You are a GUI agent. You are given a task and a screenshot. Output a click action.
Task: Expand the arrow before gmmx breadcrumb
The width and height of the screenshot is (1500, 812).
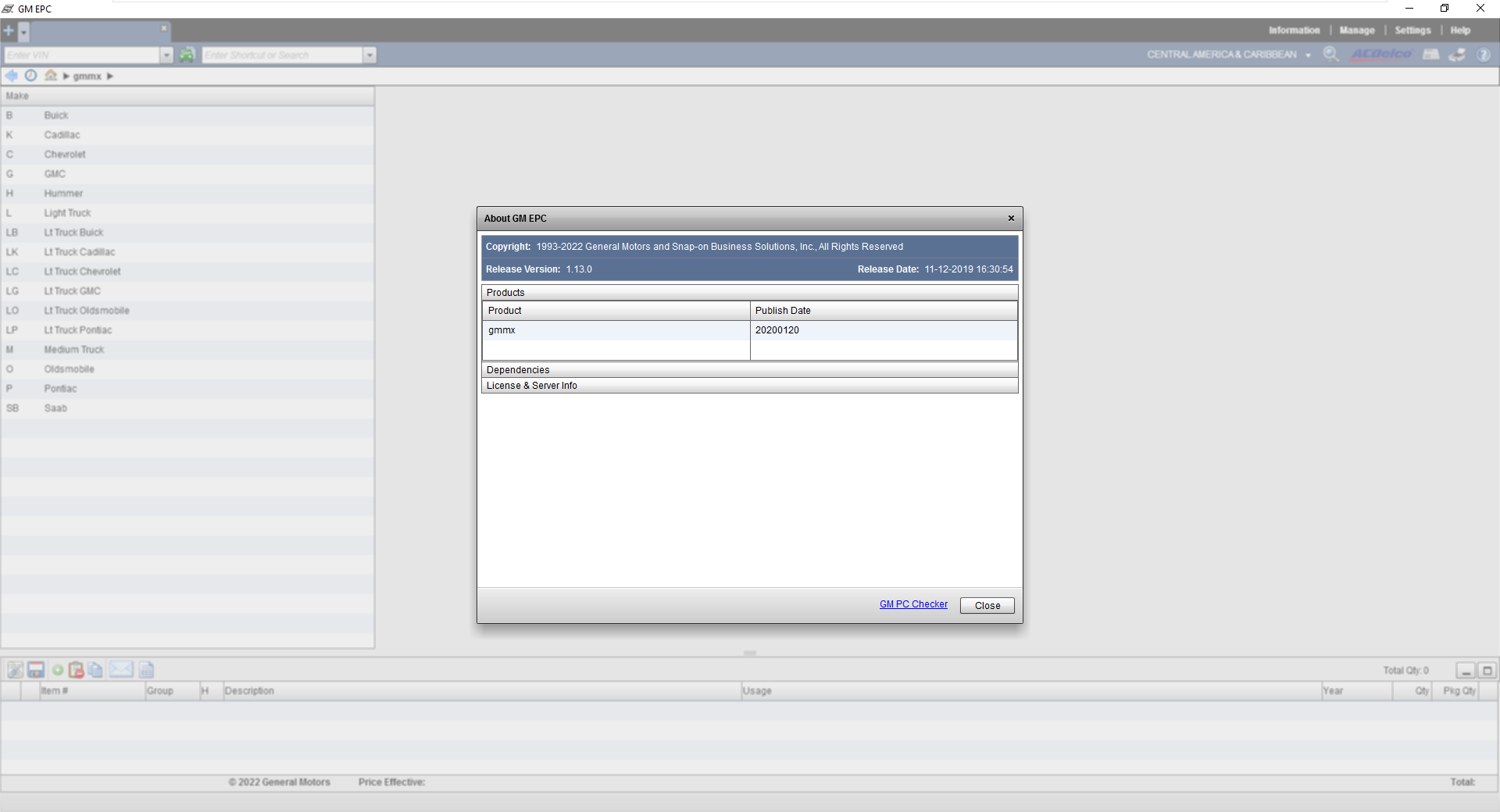(x=66, y=77)
